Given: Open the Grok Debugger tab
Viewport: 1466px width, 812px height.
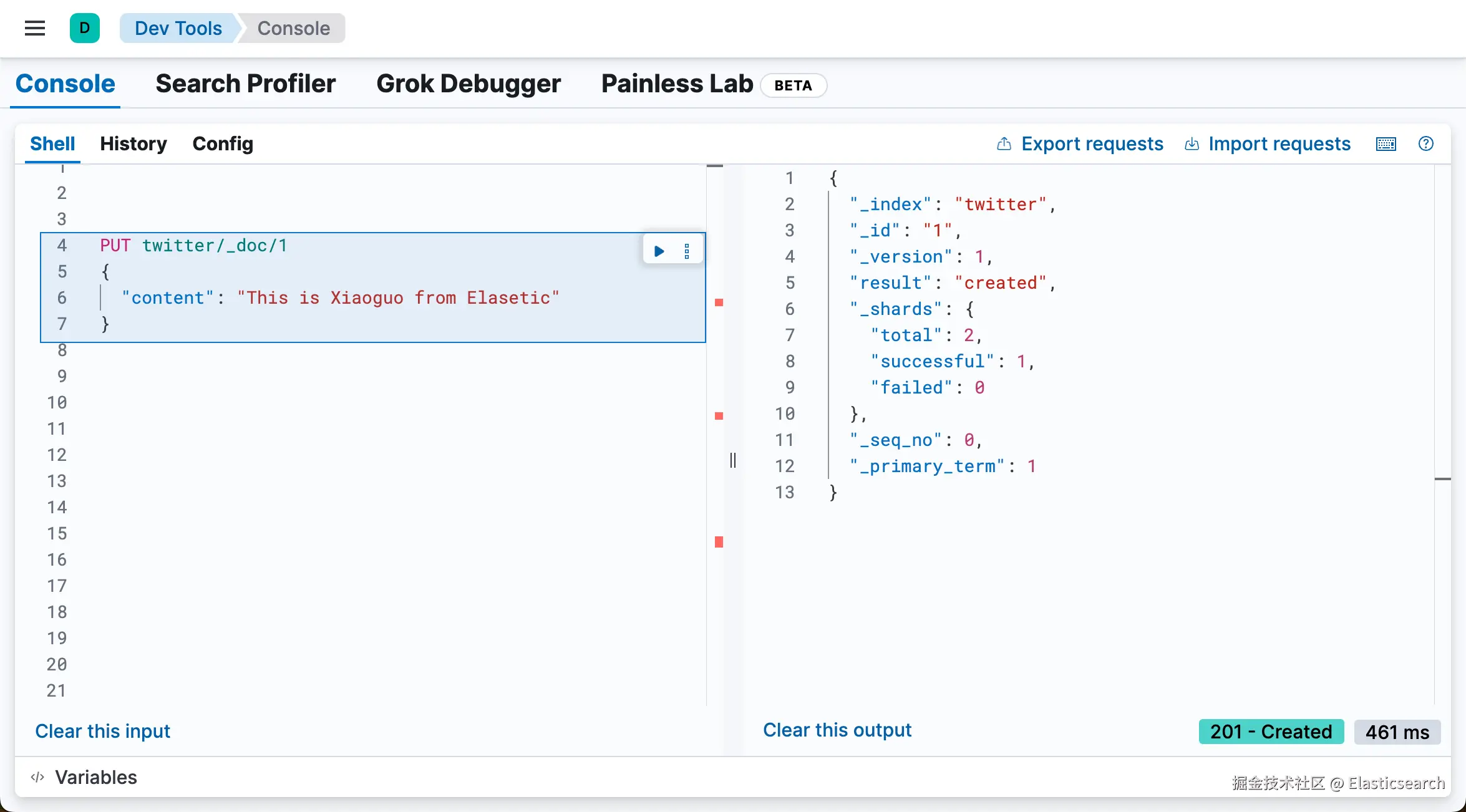Looking at the screenshot, I should click(x=468, y=84).
